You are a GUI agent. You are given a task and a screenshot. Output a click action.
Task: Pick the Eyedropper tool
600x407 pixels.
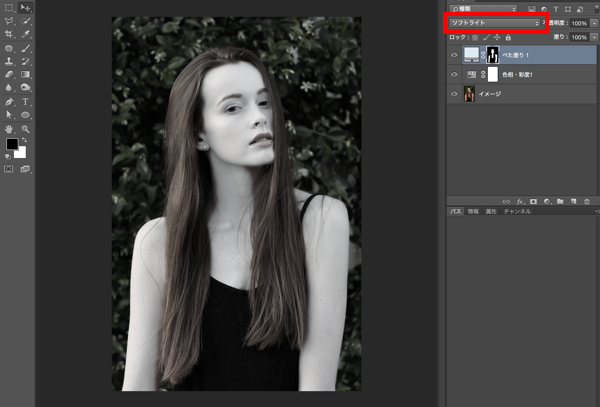26,33
